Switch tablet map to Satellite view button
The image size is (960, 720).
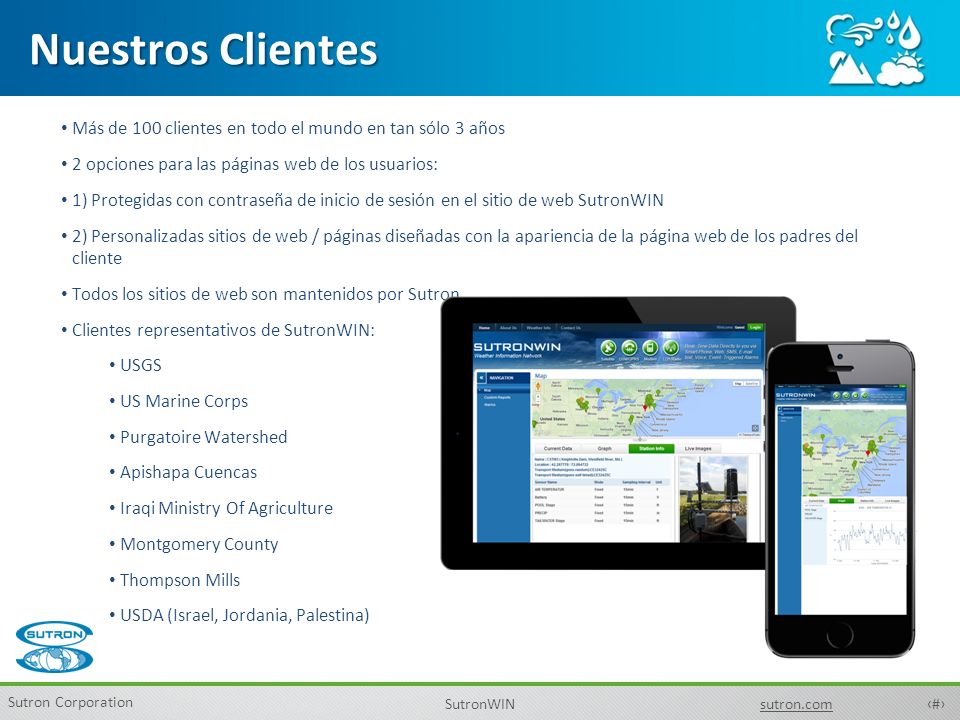pyautogui.click(x=752, y=384)
